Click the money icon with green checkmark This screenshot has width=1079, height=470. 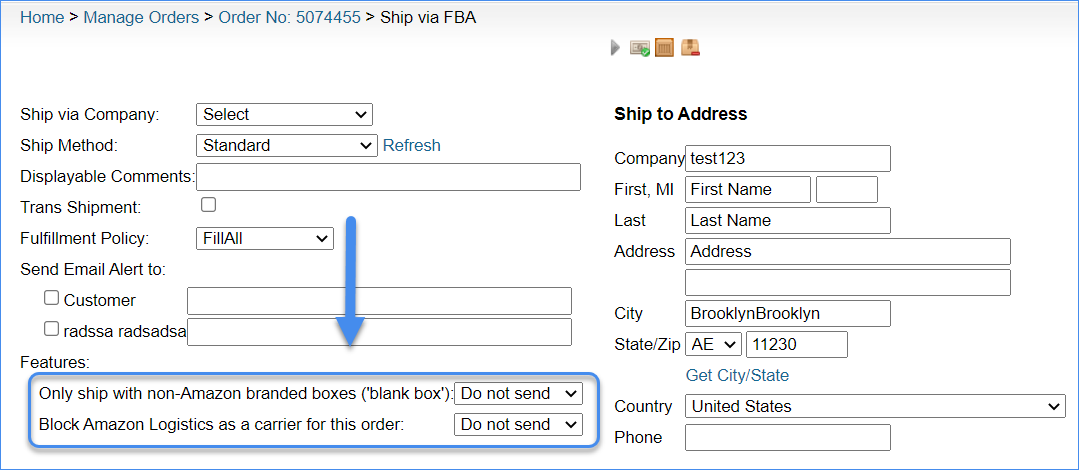click(640, 48)
